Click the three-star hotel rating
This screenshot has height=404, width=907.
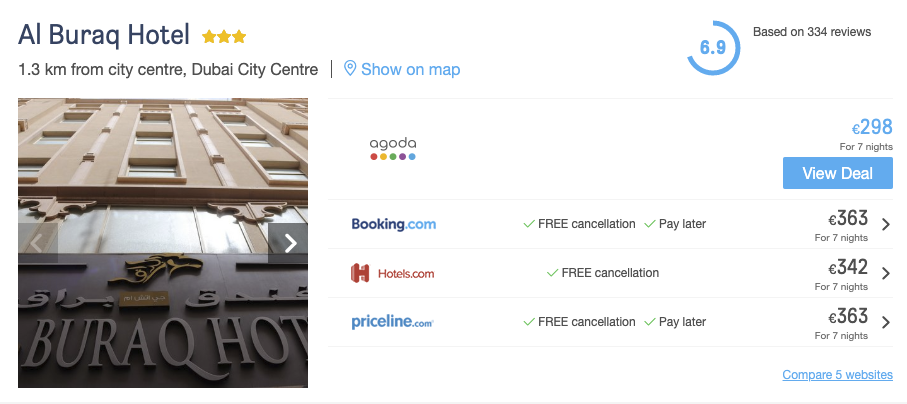224,37
